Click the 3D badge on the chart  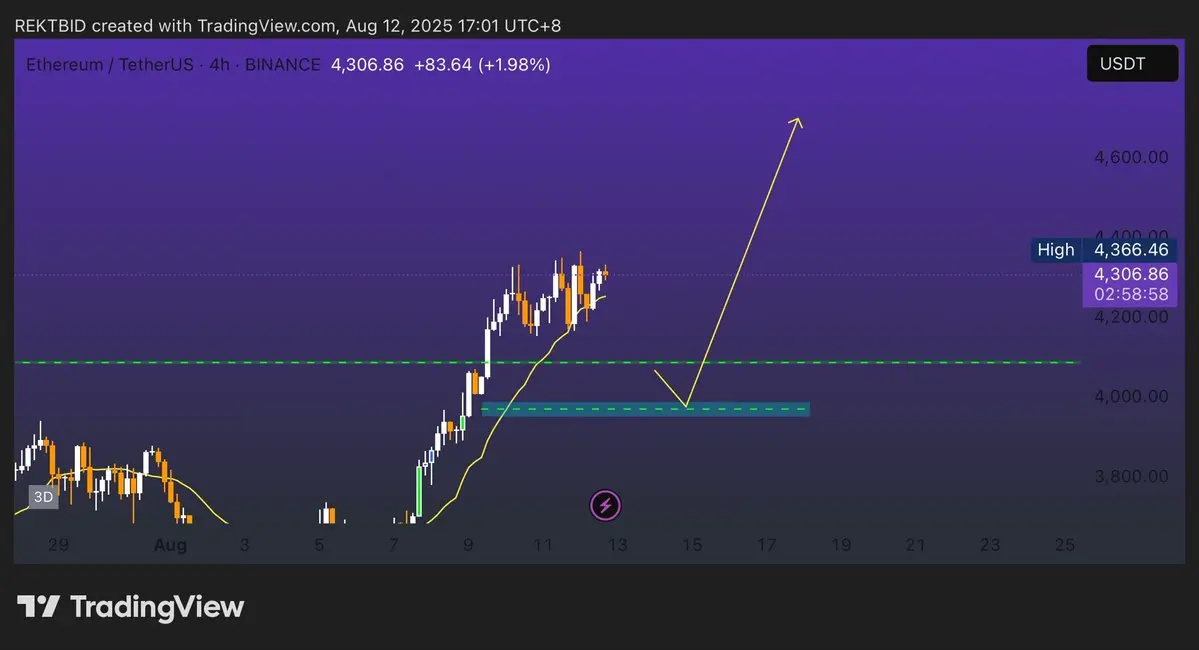(43, 497)
